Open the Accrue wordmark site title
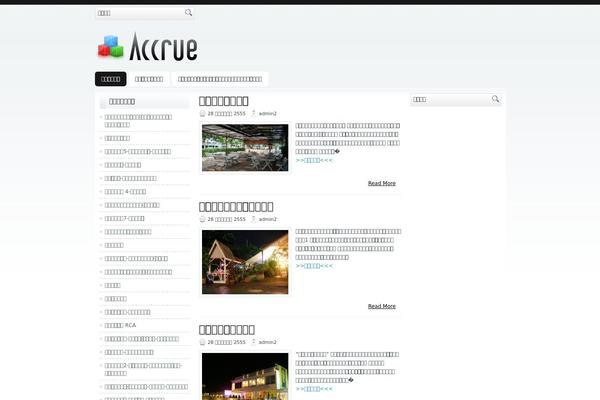Screen dimensions: 600x400 [x=163, y=47]
